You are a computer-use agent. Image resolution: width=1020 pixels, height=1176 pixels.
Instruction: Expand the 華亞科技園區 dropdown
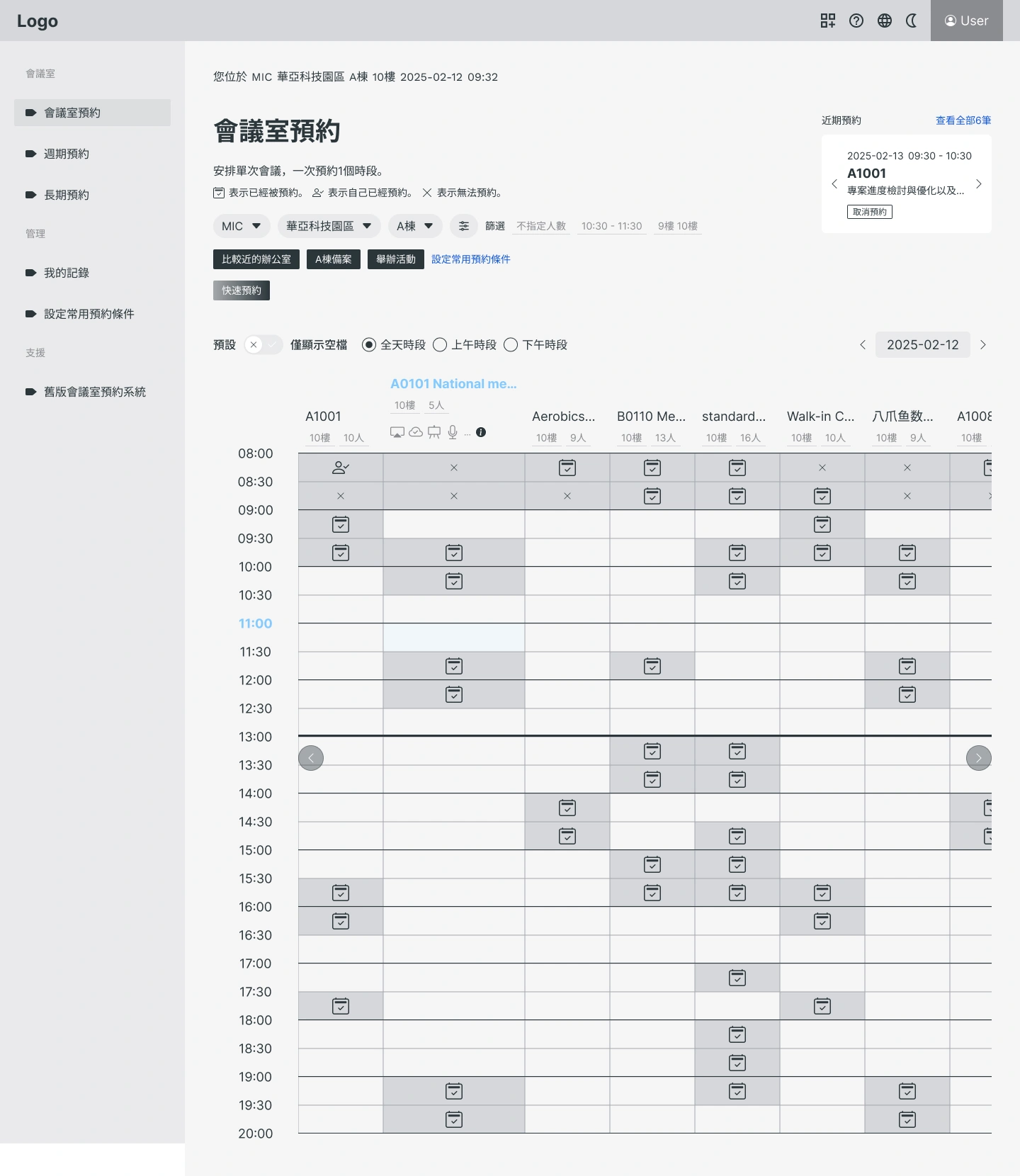tap(329, 226)
